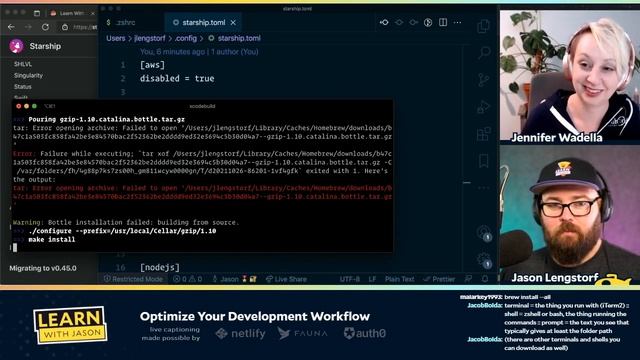Image resolution: width=640 pixels, height=360 pixels.
Task: Click the disabled = true line
Action: (177, 78)
